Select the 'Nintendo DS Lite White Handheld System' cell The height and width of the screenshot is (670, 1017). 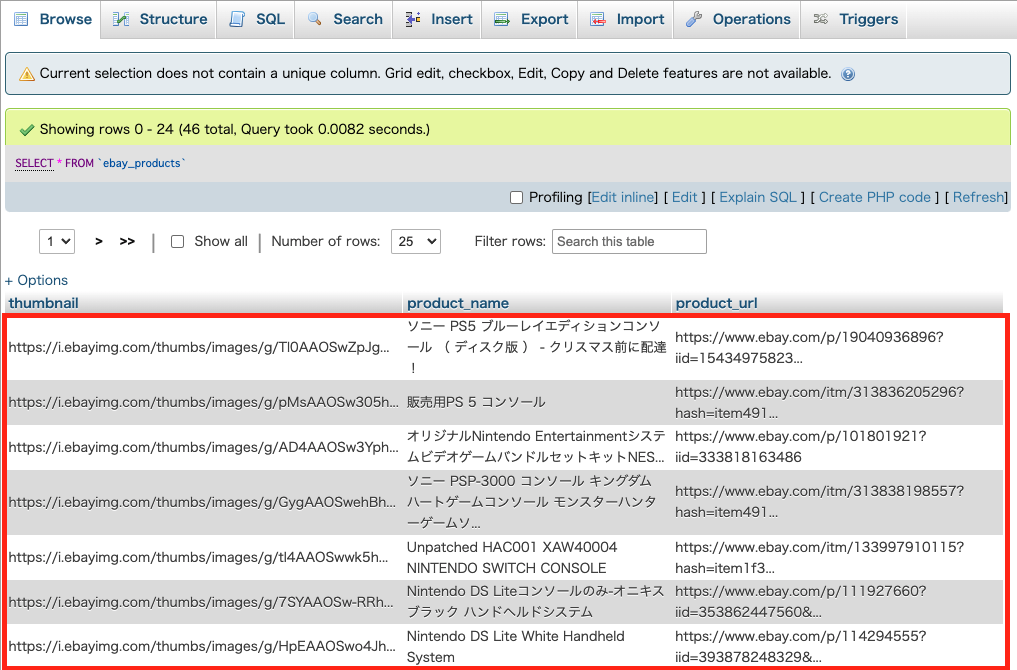[537, 647]
